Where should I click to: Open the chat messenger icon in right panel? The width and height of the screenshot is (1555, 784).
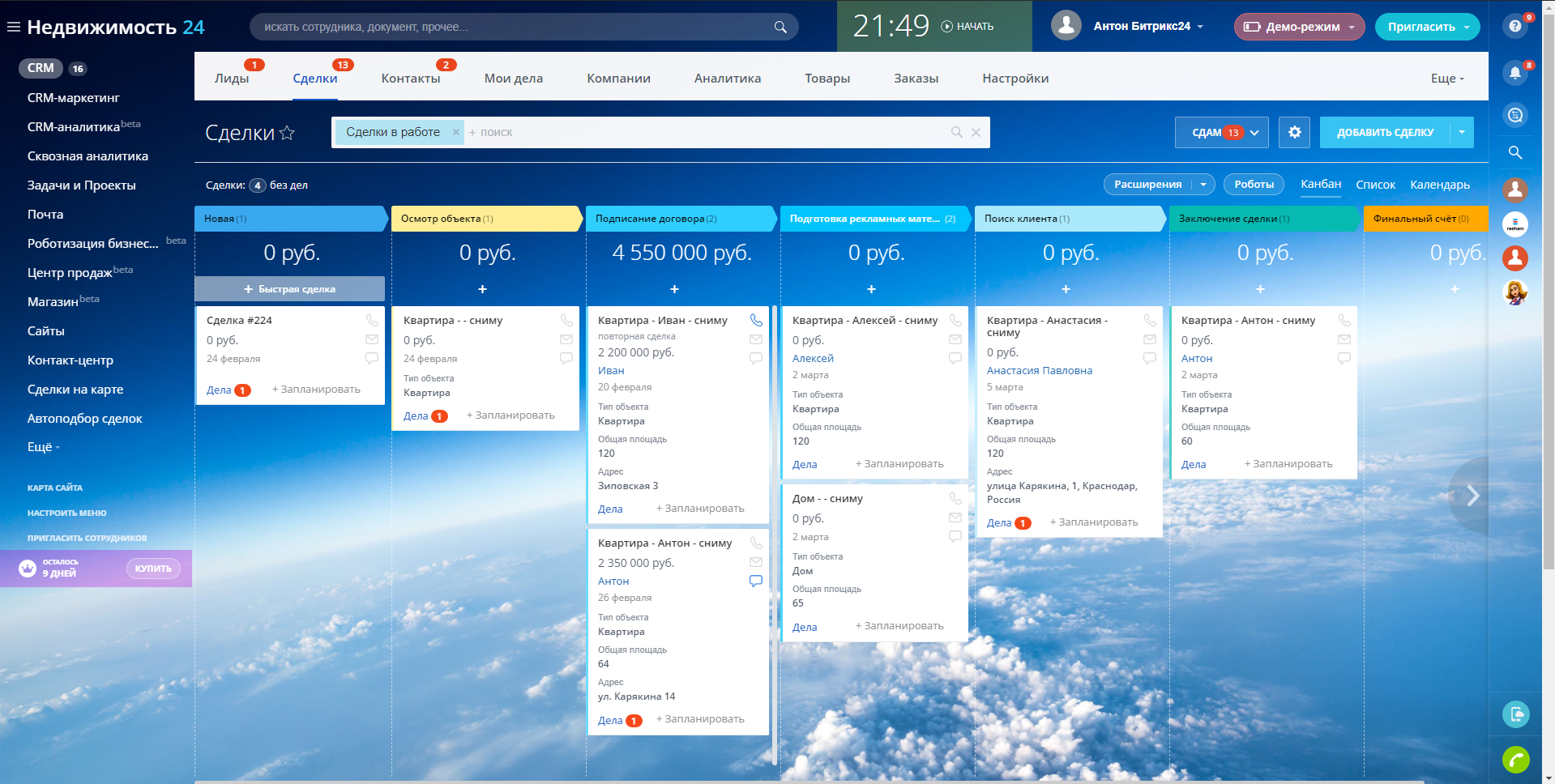pyautogui.click(x=1514, y=114)
